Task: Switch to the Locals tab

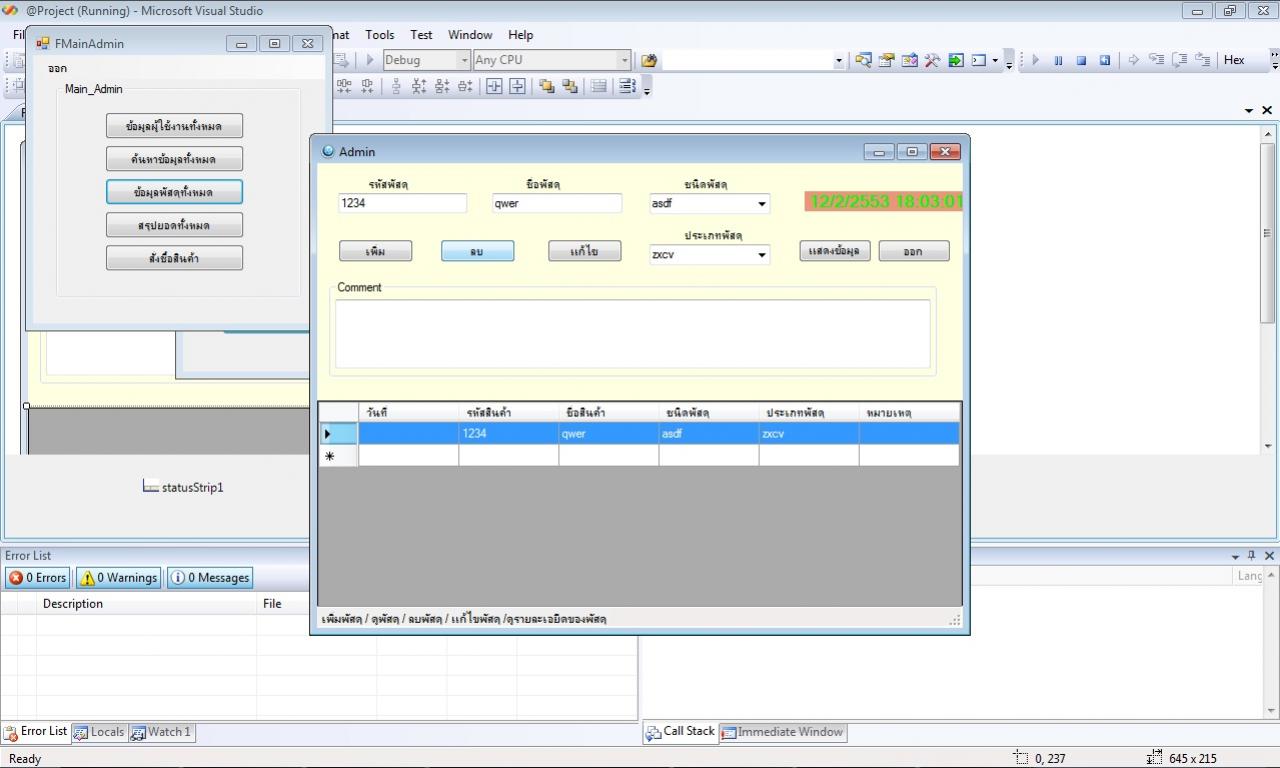Action: 99,732
